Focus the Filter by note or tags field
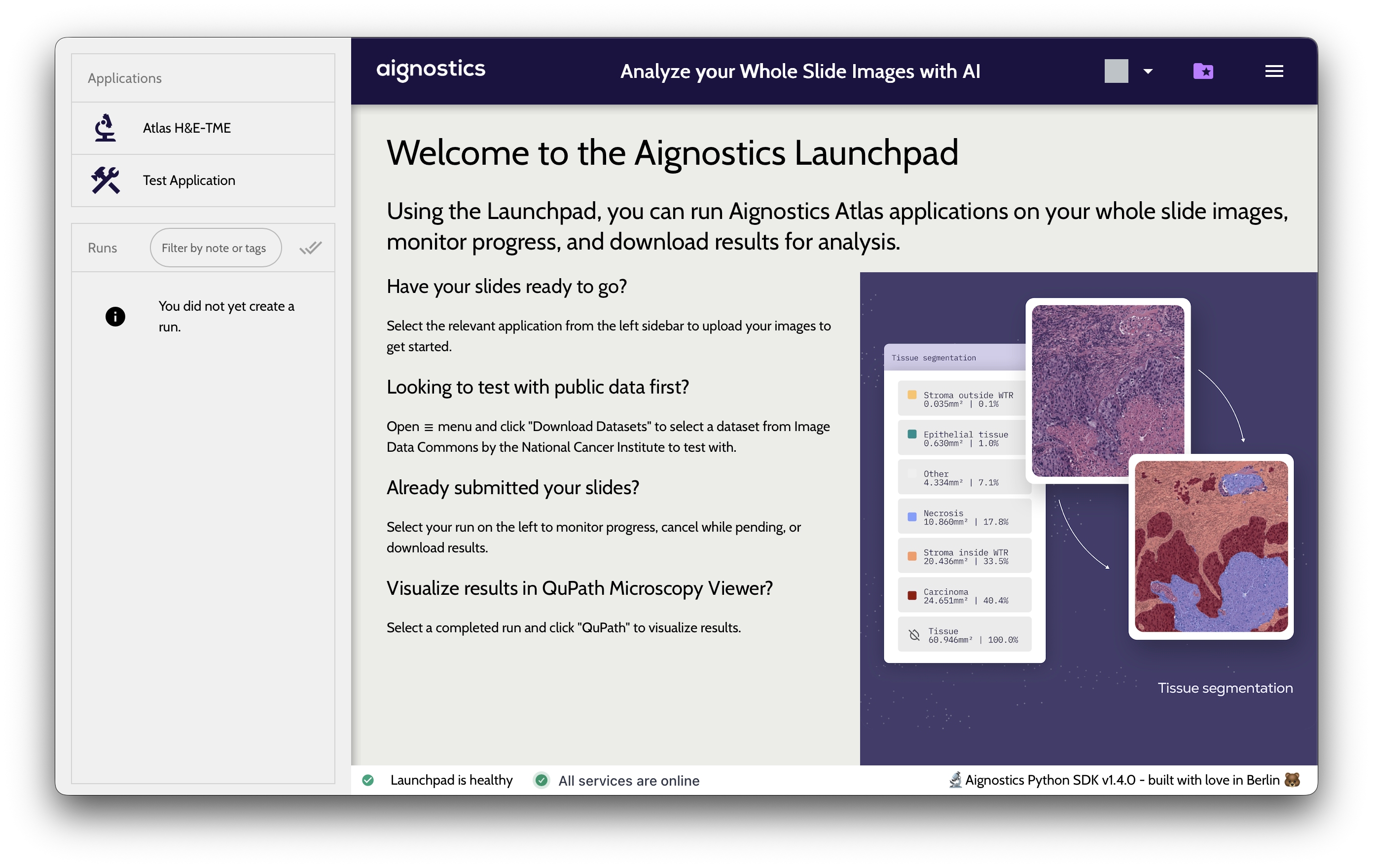The width and height of the screenshot is (1373, 868). point(216,248)
